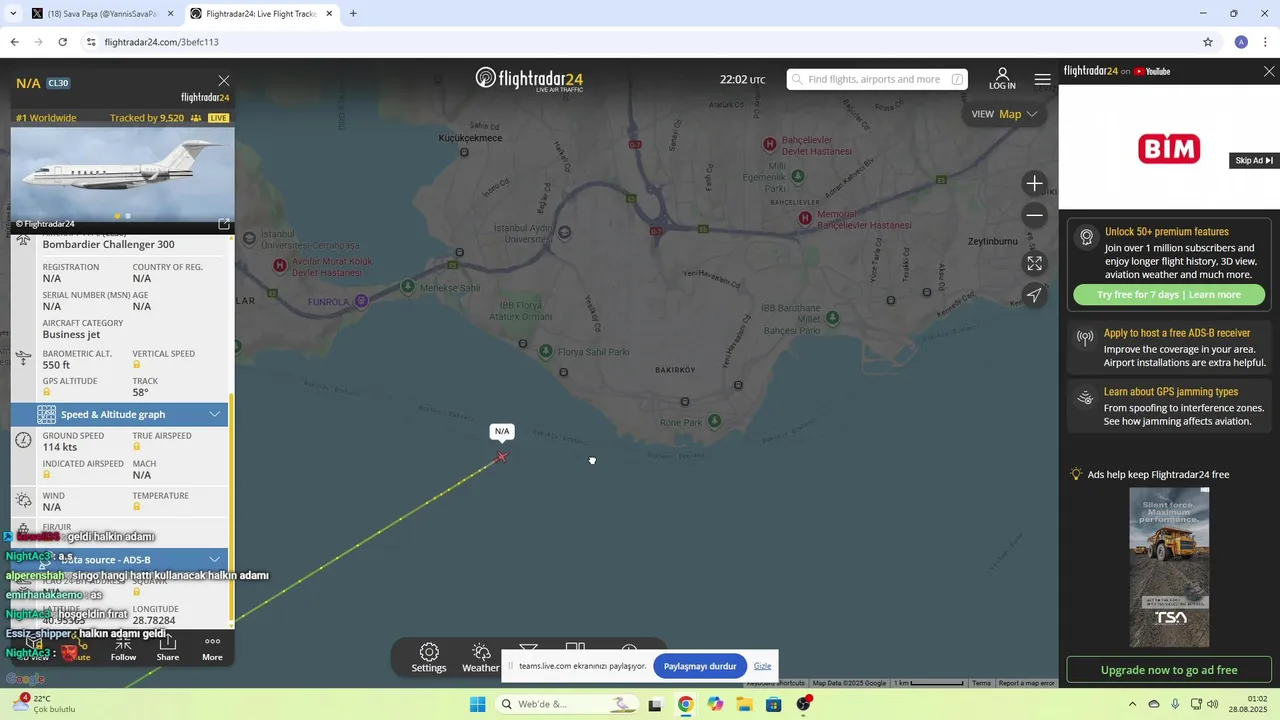Close the YouTube video panel
Screen dimensions: 1280x720
(1269, 71)
